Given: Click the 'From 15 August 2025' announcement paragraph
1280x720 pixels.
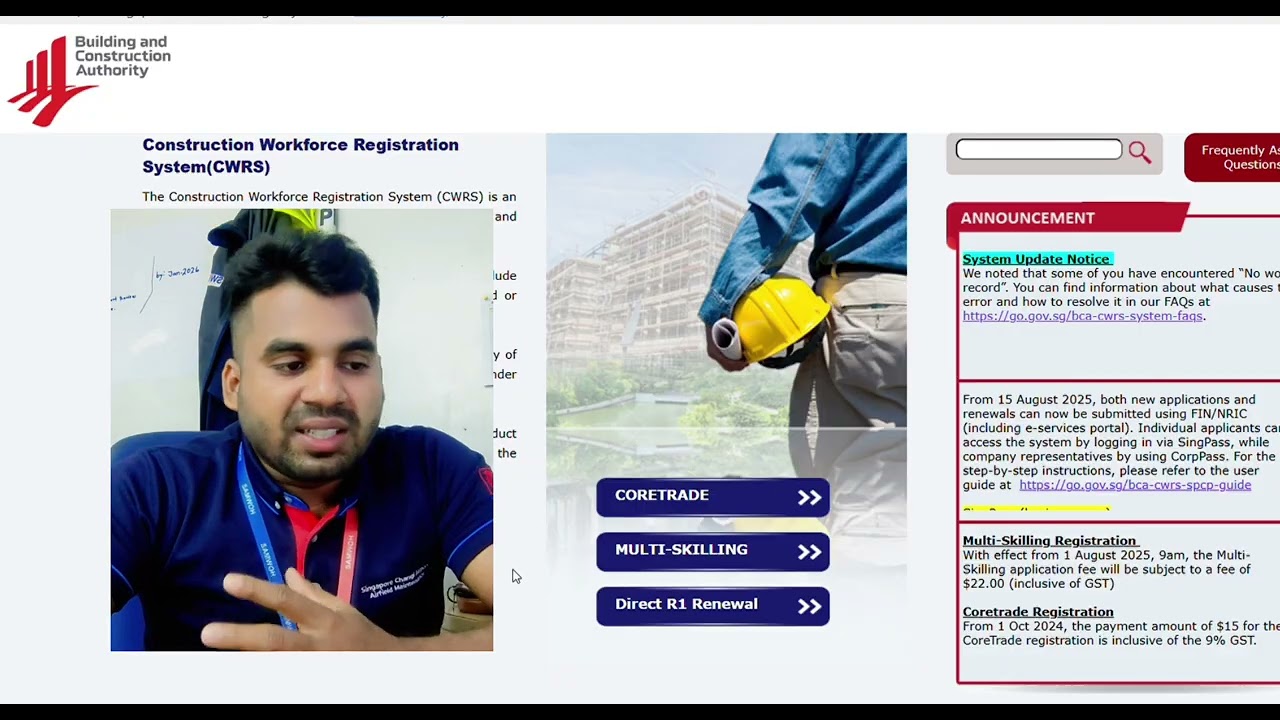Looking at the screenshot, I should (1120, 442).
